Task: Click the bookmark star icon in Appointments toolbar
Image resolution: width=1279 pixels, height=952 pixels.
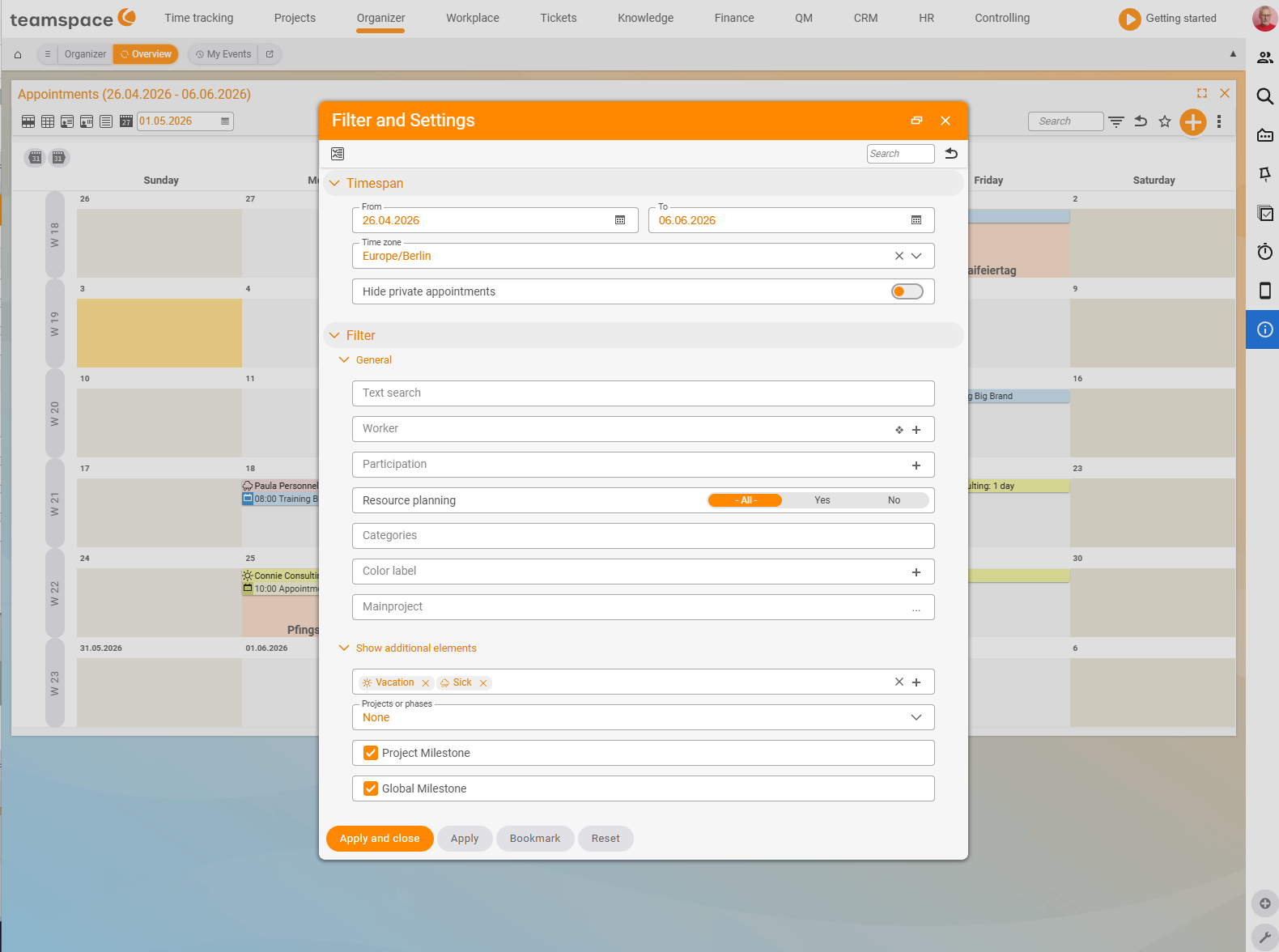Action: pyautogui.click(x=1165, y=121)
